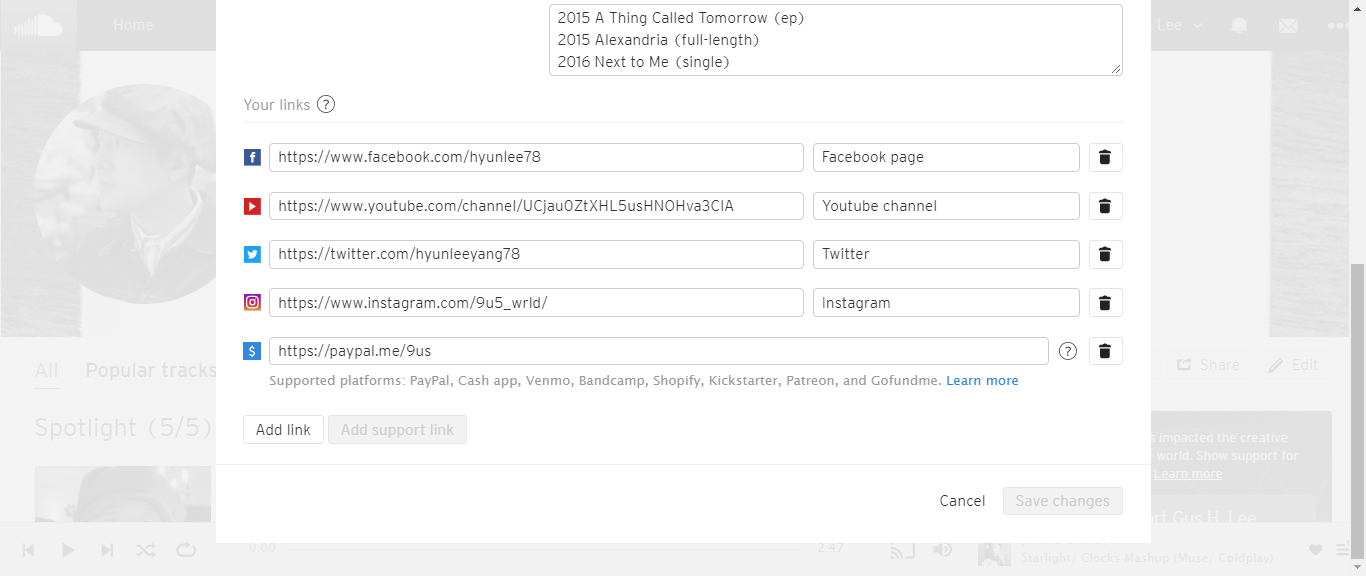This screenshot has width=1366, height=576.
Task: Click the Instagram URL input field
Action: coord(536,303)
